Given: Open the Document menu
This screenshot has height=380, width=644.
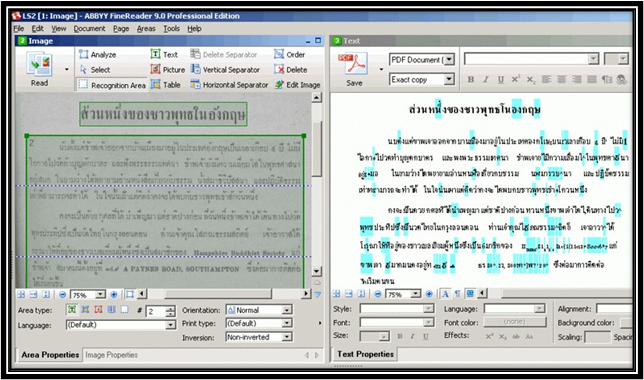Looking at the screenshot, I should click(x=90, y=28).
